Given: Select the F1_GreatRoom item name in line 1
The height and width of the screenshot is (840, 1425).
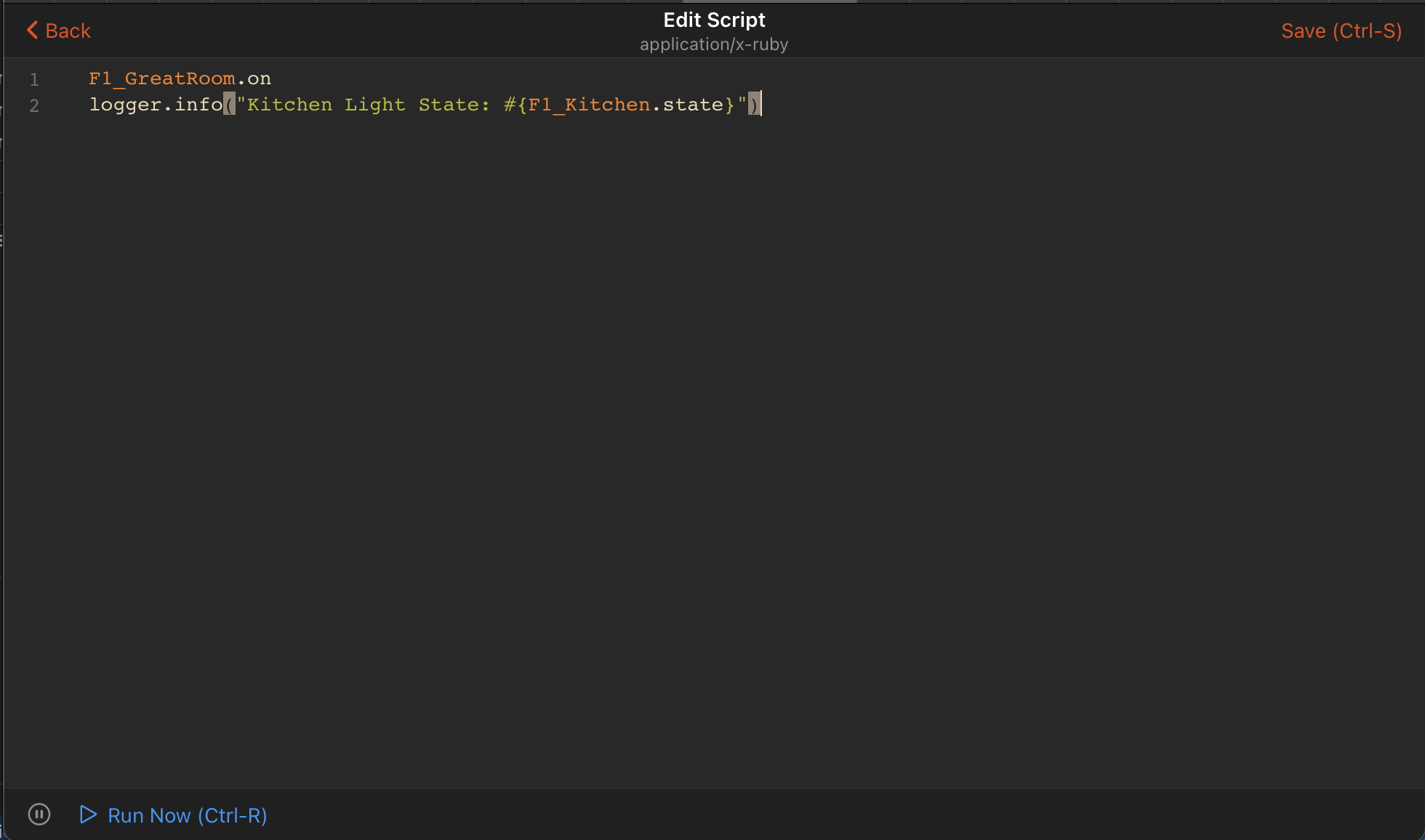Looking at the screenshot, I should click(161, 78).
